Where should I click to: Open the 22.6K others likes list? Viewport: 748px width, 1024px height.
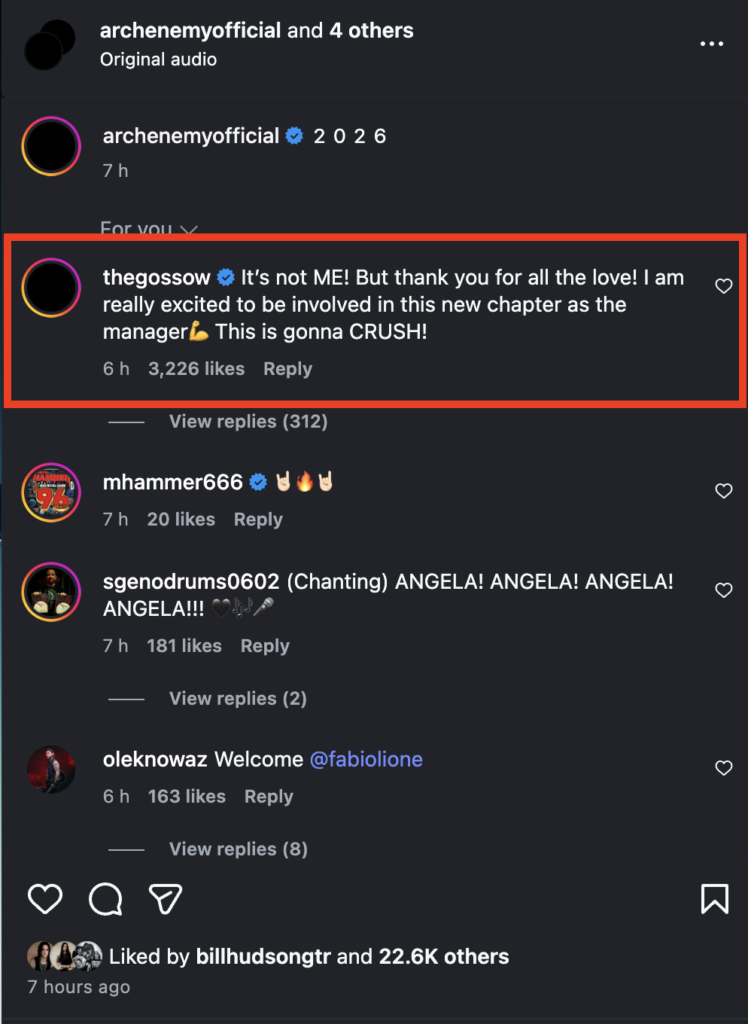(443, 957)
